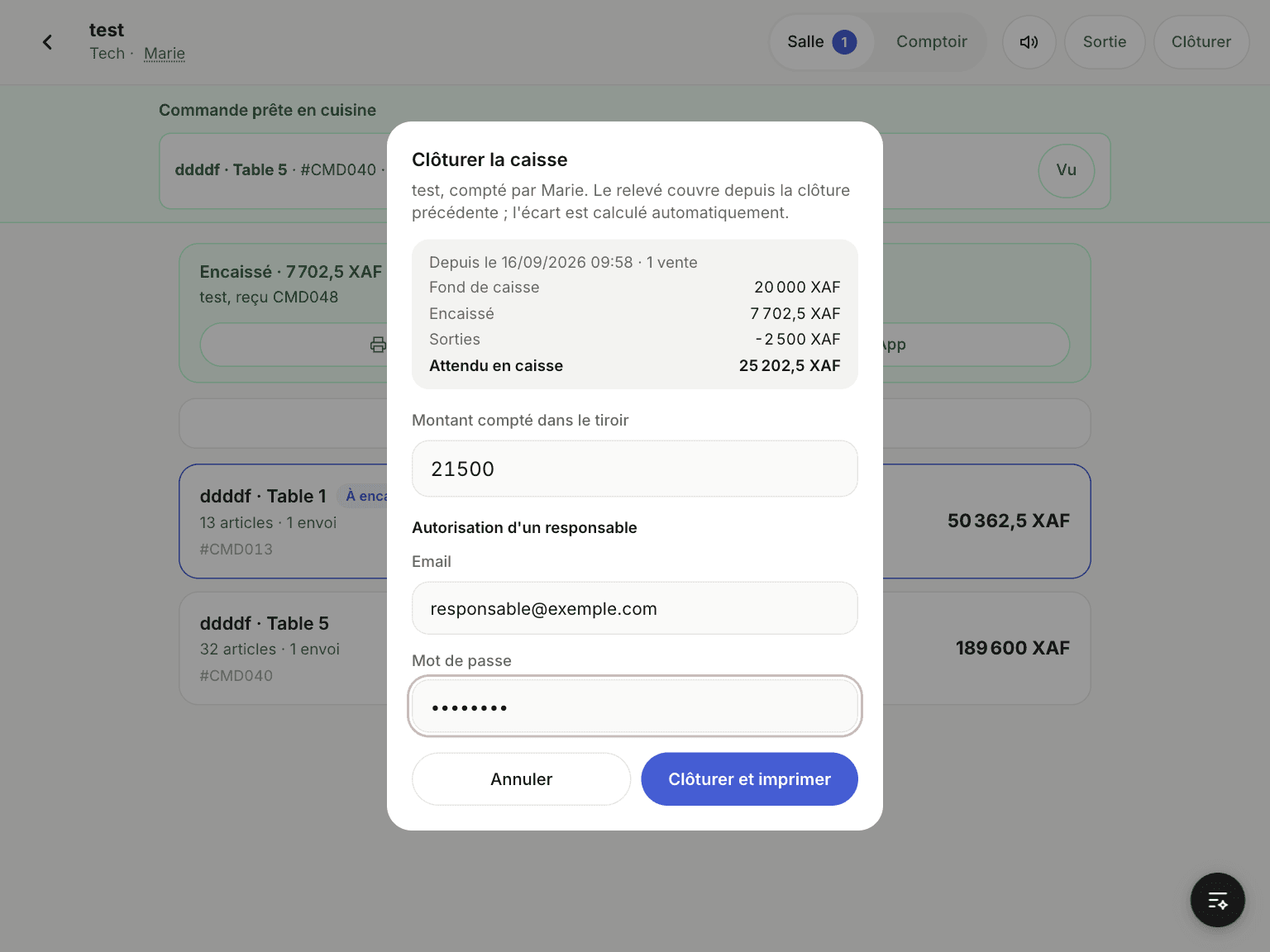Click the Salle notification badge
The width and height of the screenshot is (1270, 952).
pyautogui.click(x=844, y=42)
